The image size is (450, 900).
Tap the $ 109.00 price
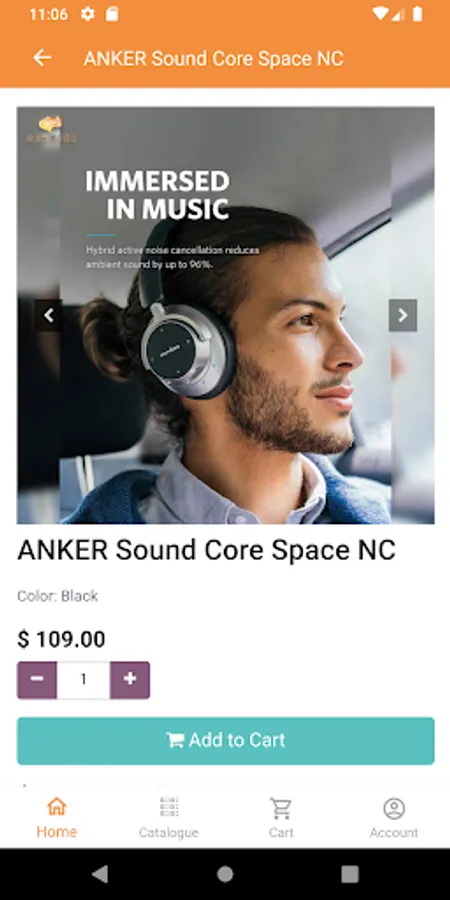tap(61, 639)
